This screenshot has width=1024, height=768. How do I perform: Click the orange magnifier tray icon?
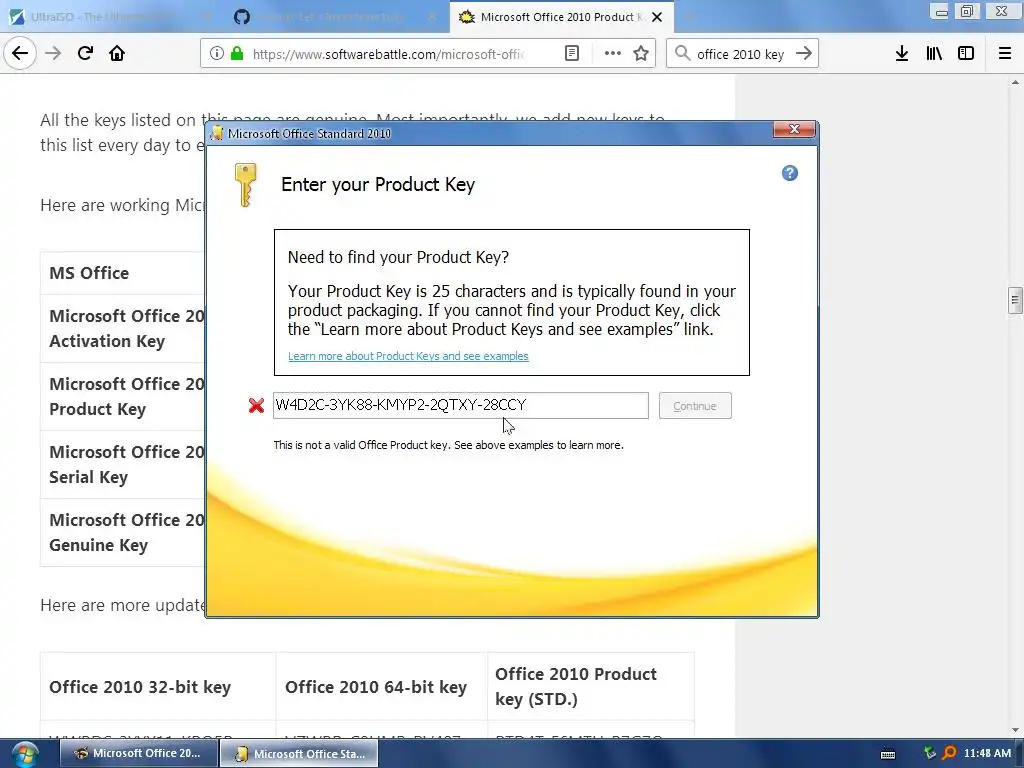pyautogui.click(x=950, y=753)
